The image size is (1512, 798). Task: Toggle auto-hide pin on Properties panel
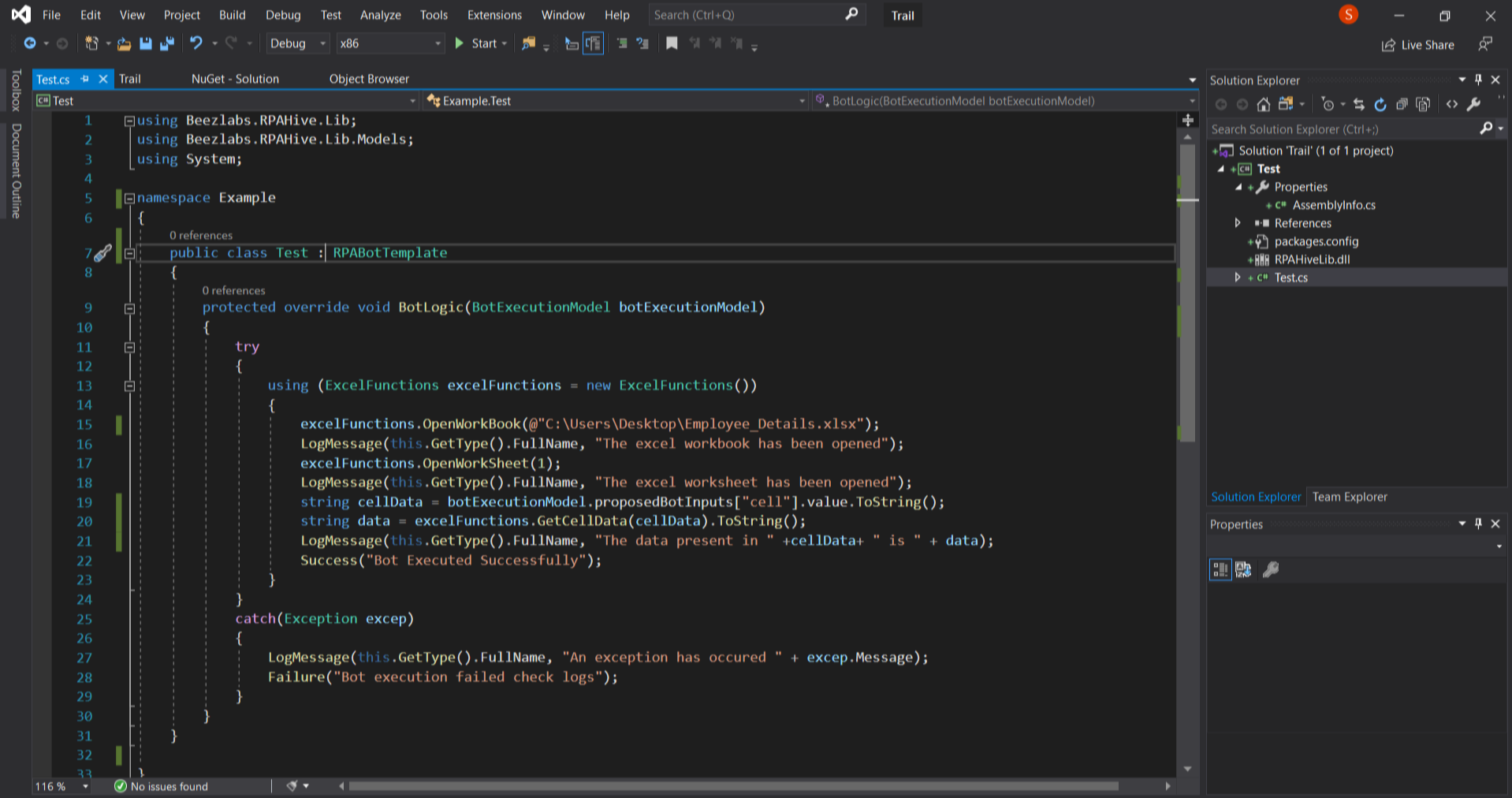pos(1478,524)
